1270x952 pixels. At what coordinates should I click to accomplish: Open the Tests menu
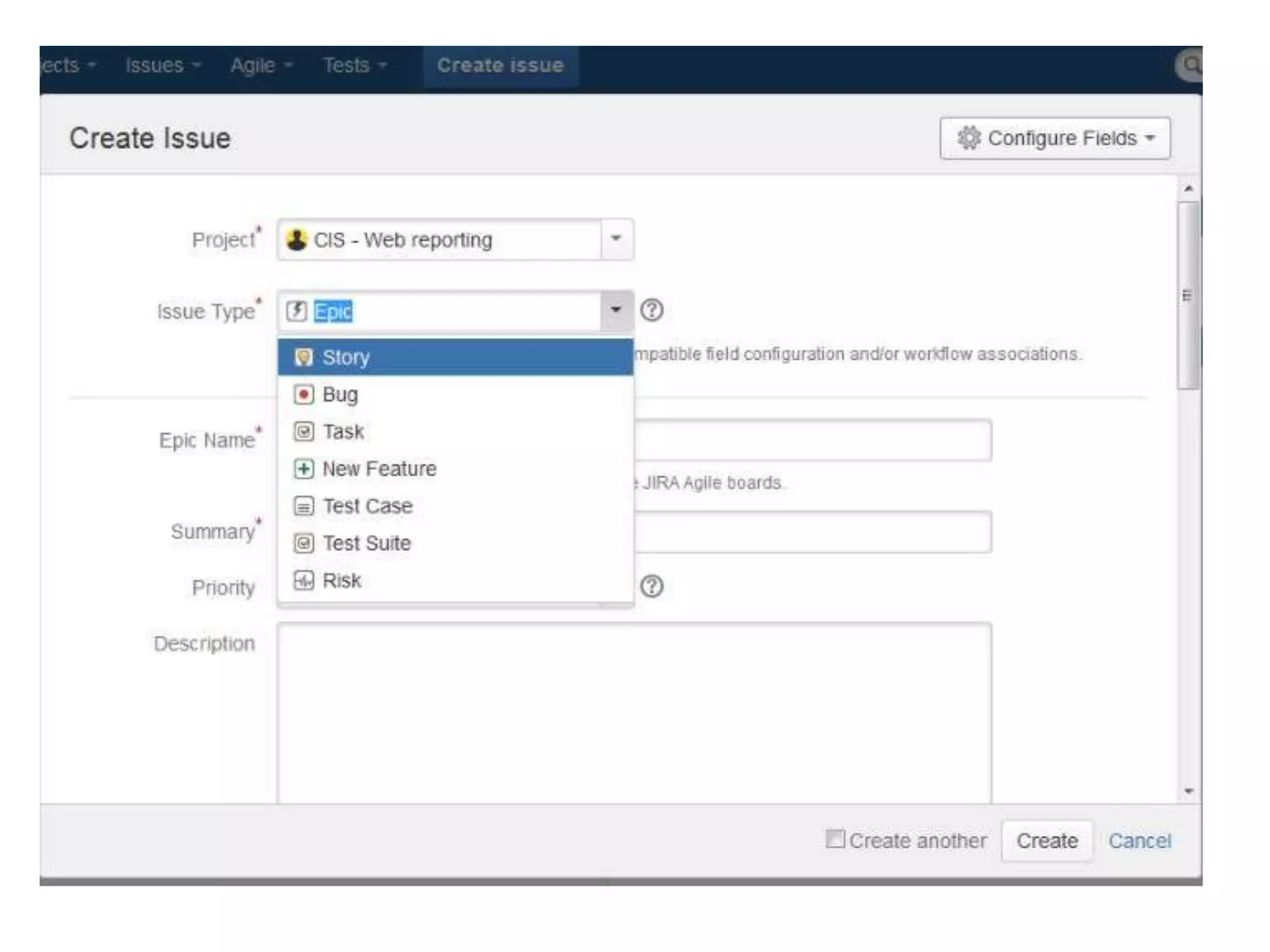tap(354, 65)
